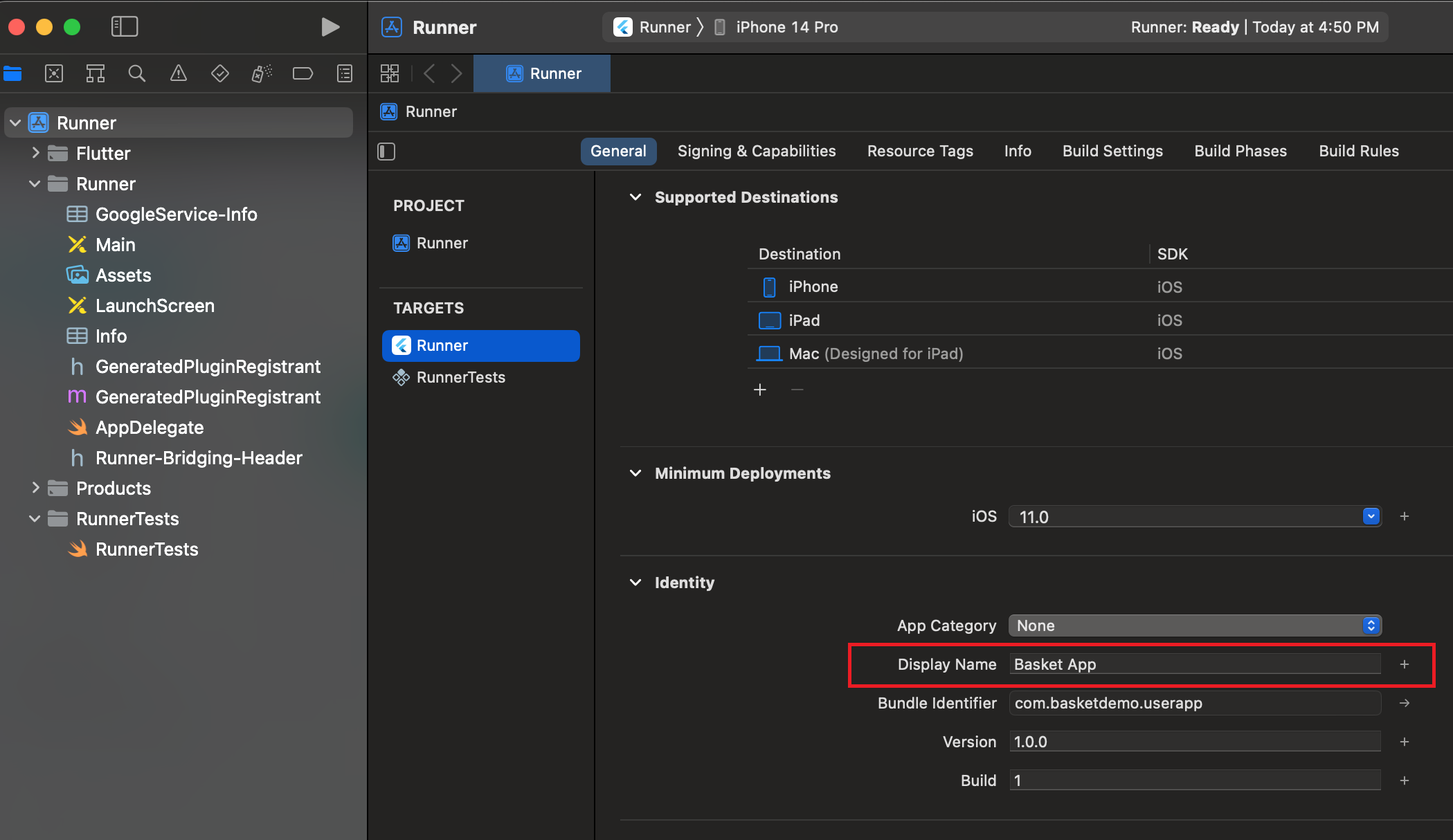Click plus next to Version field
The image size is (1453, 840).
pyautogui.click(x=1405, y=742)
